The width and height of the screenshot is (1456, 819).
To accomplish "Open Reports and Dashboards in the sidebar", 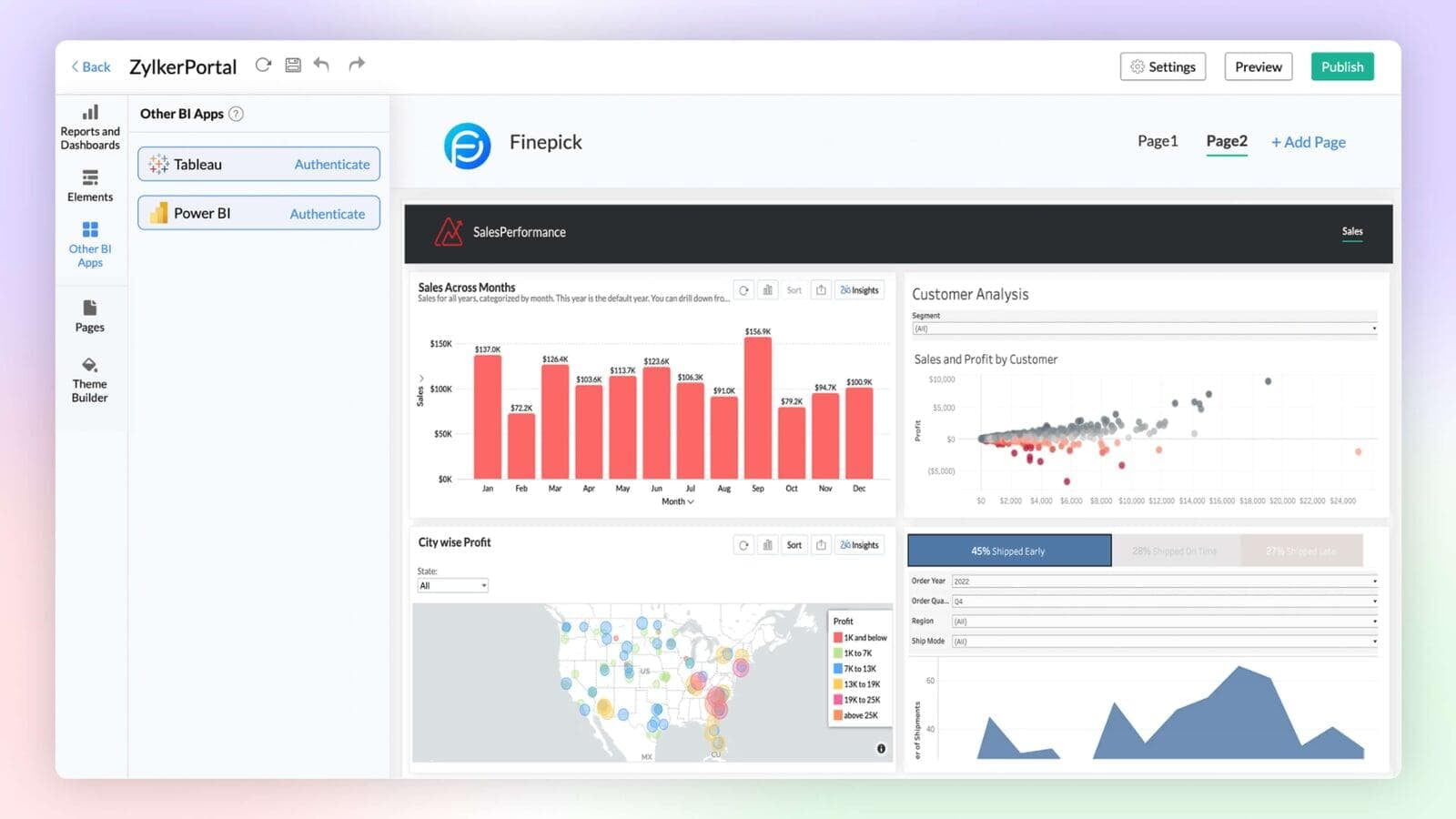I will coord(90,127).
